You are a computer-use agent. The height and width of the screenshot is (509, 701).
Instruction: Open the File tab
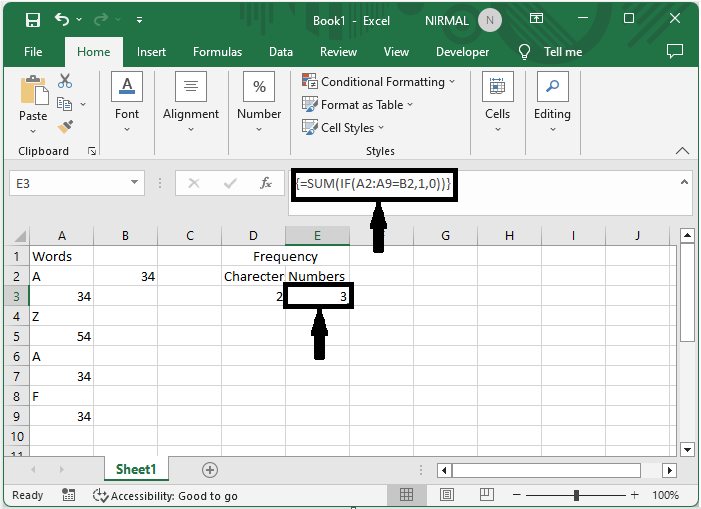(33, 52)
